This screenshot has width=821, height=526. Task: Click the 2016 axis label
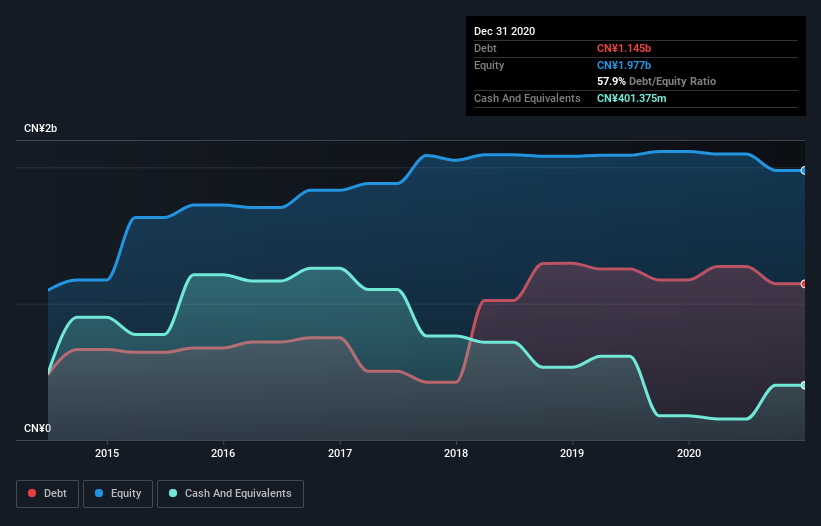click(223, 453)
